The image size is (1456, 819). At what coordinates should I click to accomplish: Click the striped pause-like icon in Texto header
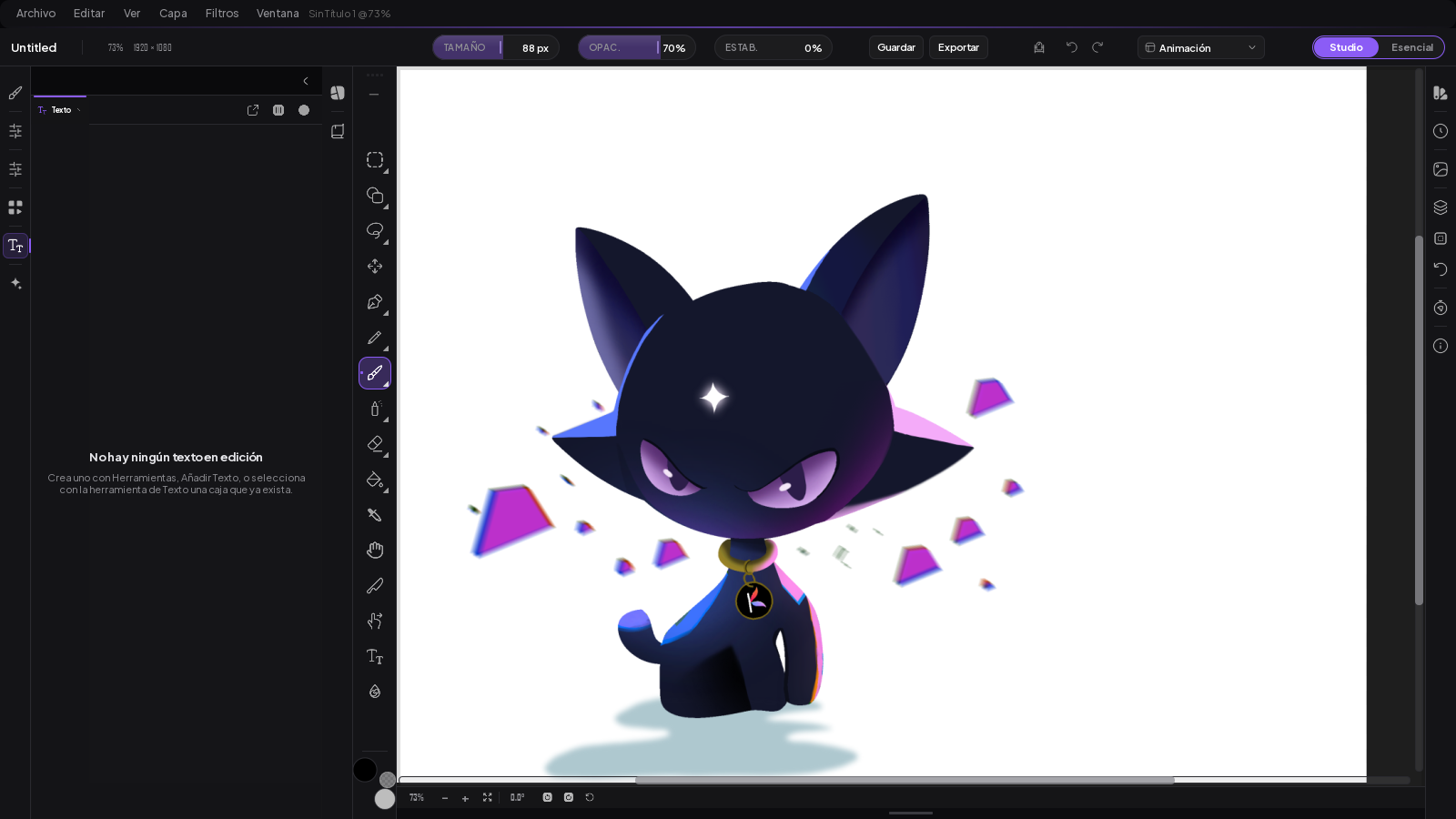pos(278,110)
